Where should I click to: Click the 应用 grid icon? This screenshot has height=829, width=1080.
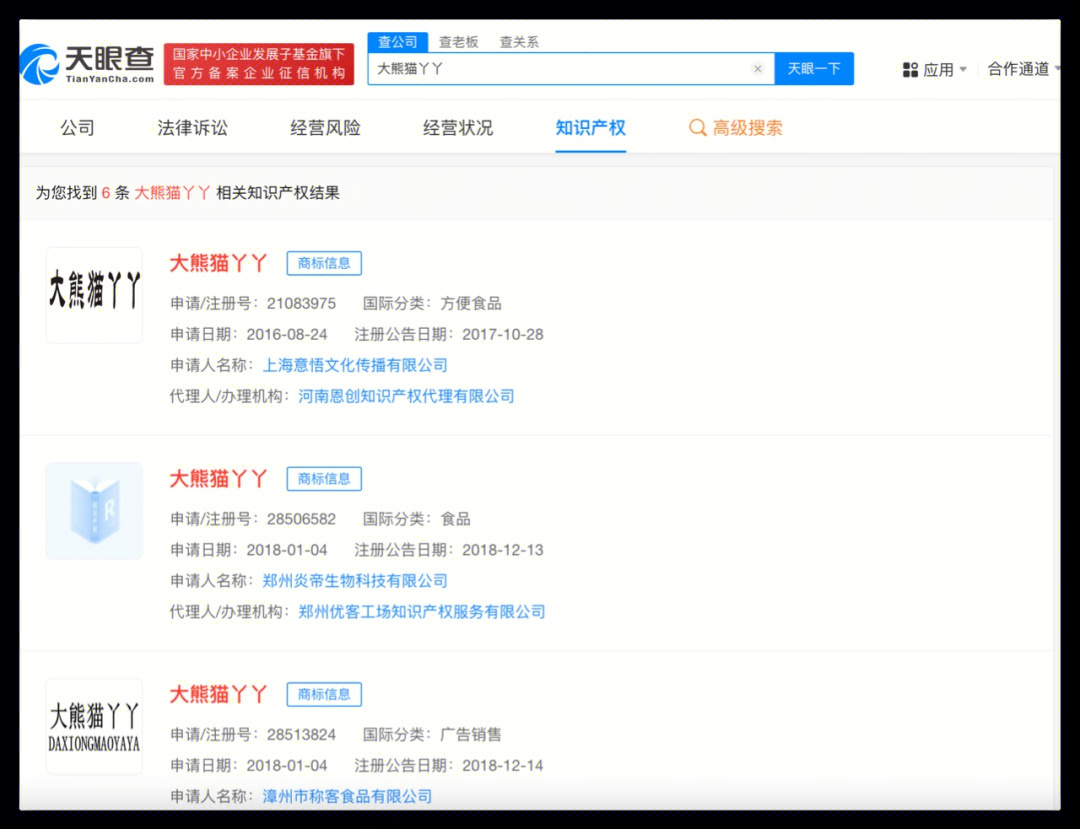tap(910, 70)
